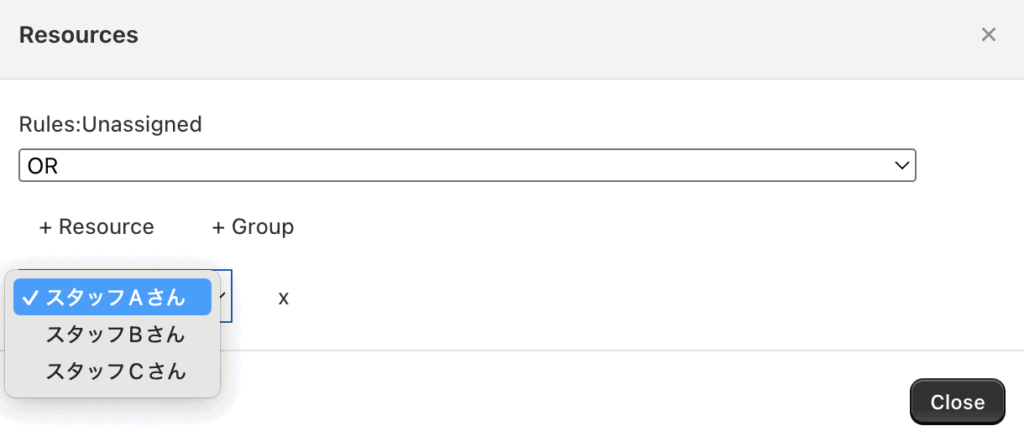Add a new resource with + Resource
The width and height of the screenshot is (1024, 431).
96,227
